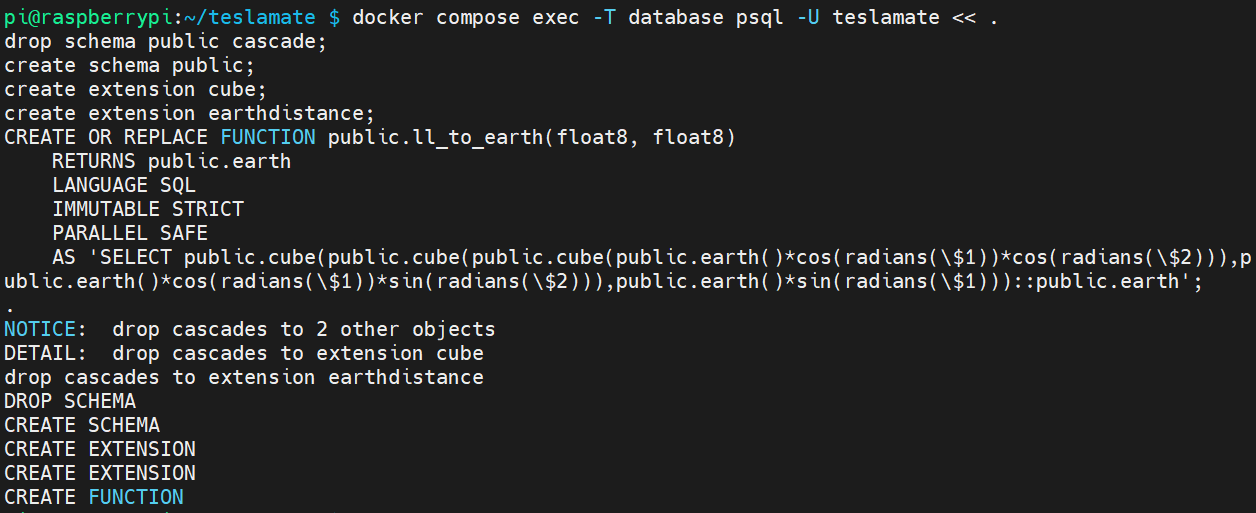
Task: Click the 'create schema public;' line
Action: [129, 65]
